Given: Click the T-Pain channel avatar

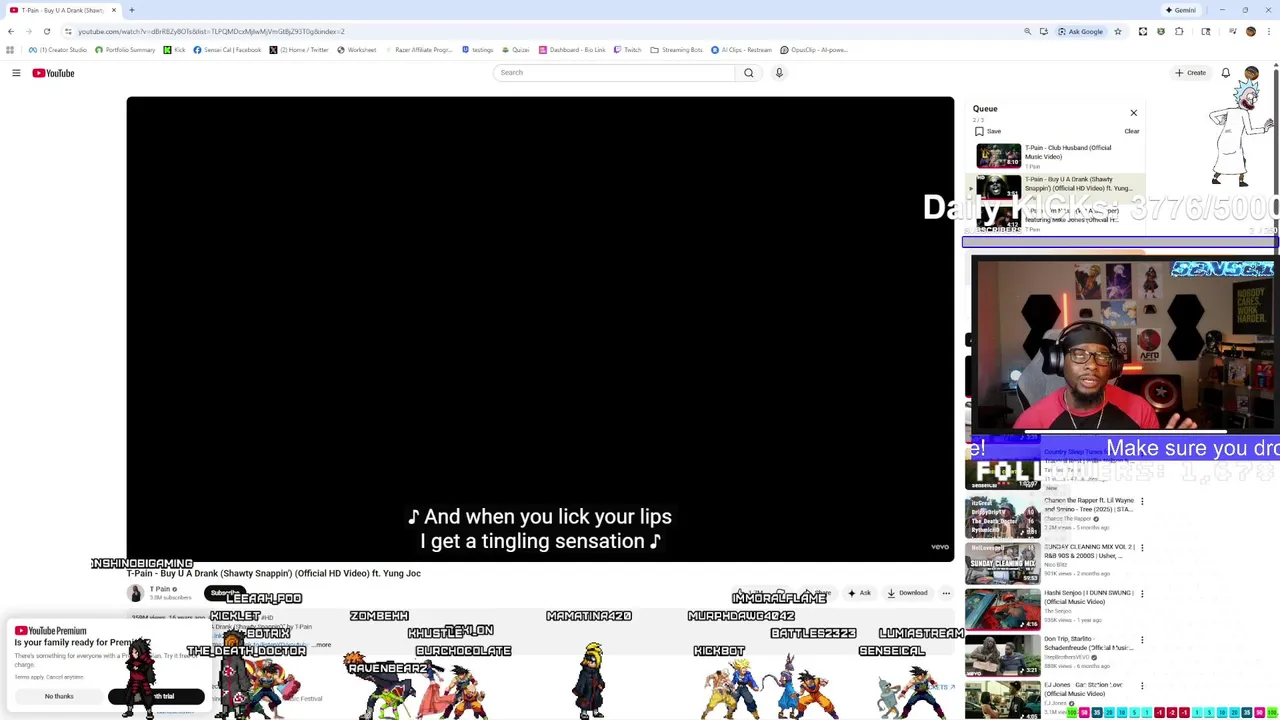Looking at the screenshot, I should [x=135, y=593].
